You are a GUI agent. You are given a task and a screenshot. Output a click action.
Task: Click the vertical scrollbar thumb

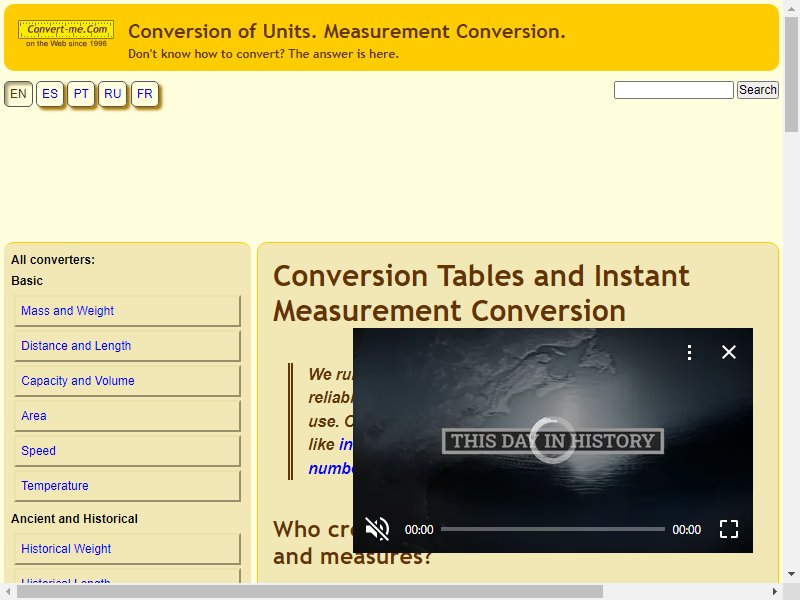(x=791, y=74)
